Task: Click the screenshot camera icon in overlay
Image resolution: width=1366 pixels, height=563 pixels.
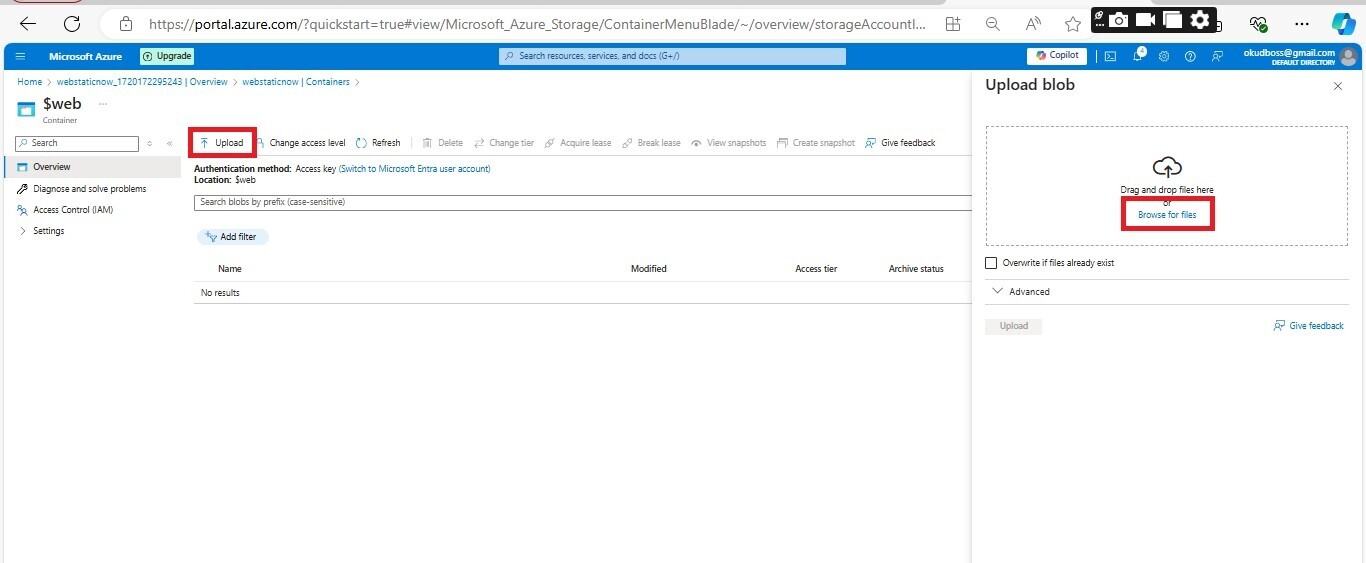Action: (1120, 19)
